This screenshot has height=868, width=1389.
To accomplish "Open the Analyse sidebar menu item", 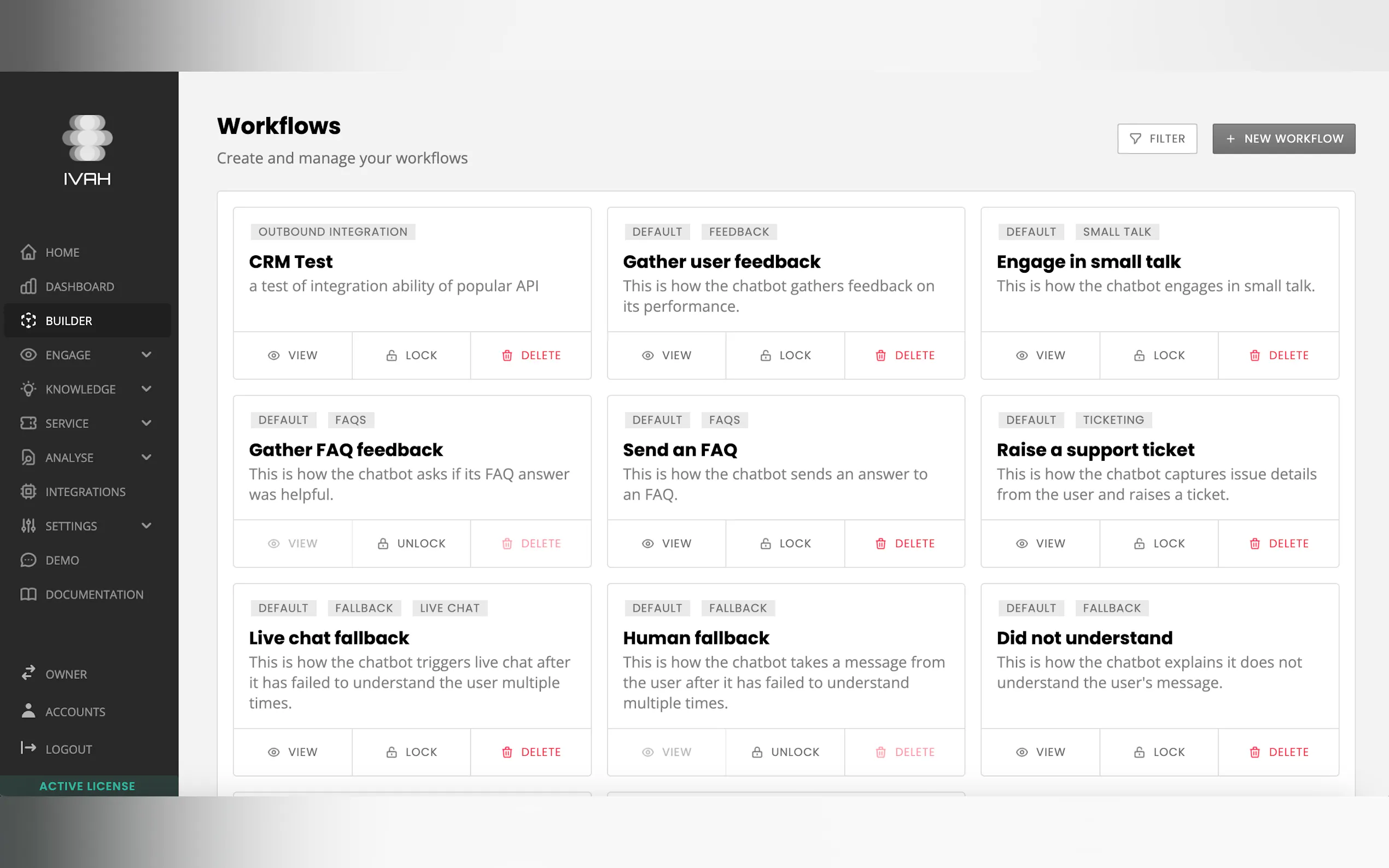I will coord(69,458).
